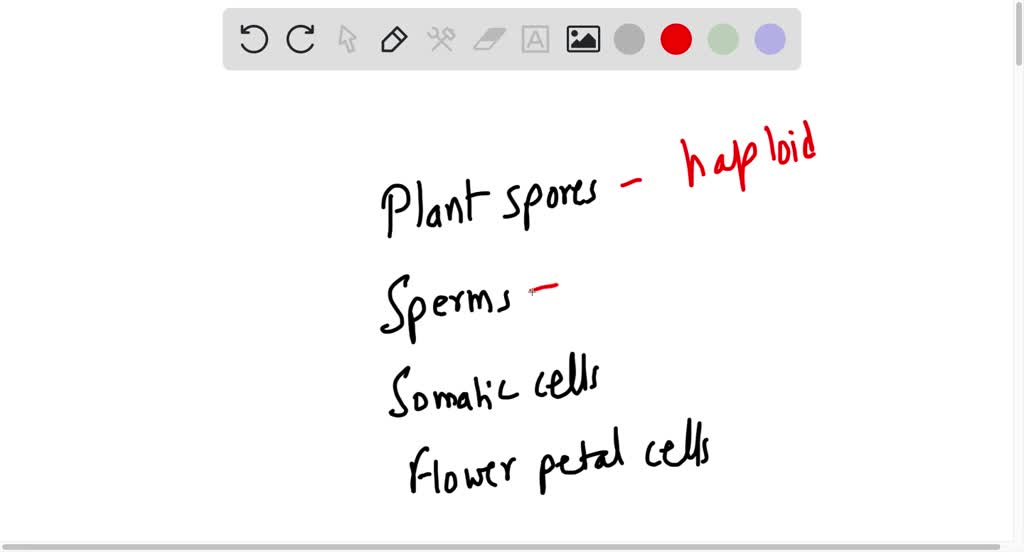
Task: Choose the purple color swatch
Action: click(x=770, y=39)
